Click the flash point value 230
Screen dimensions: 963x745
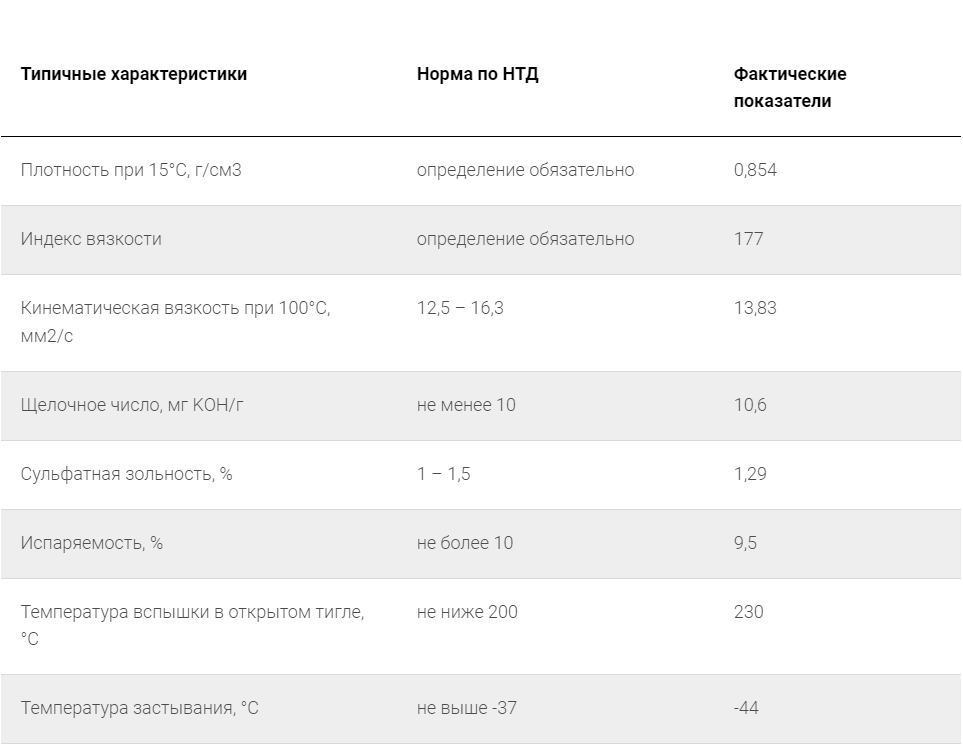(x=748, y=612)
